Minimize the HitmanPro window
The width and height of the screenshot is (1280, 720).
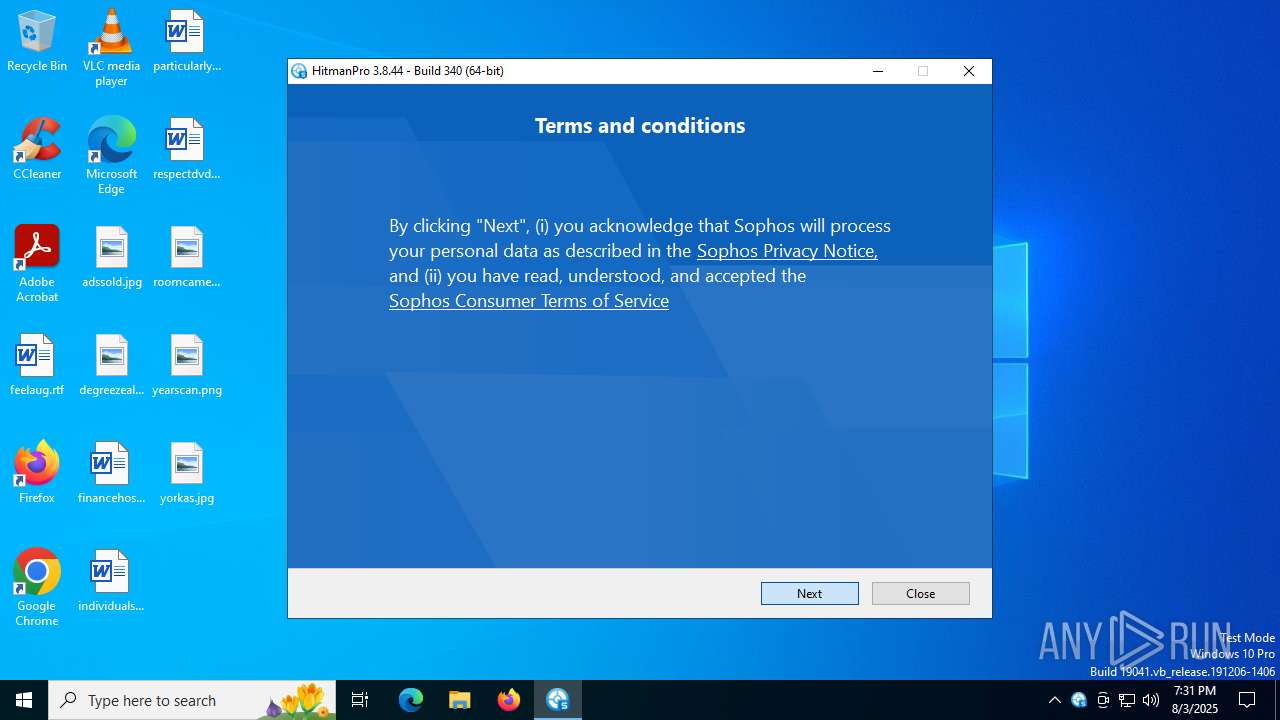coord(877,71)
